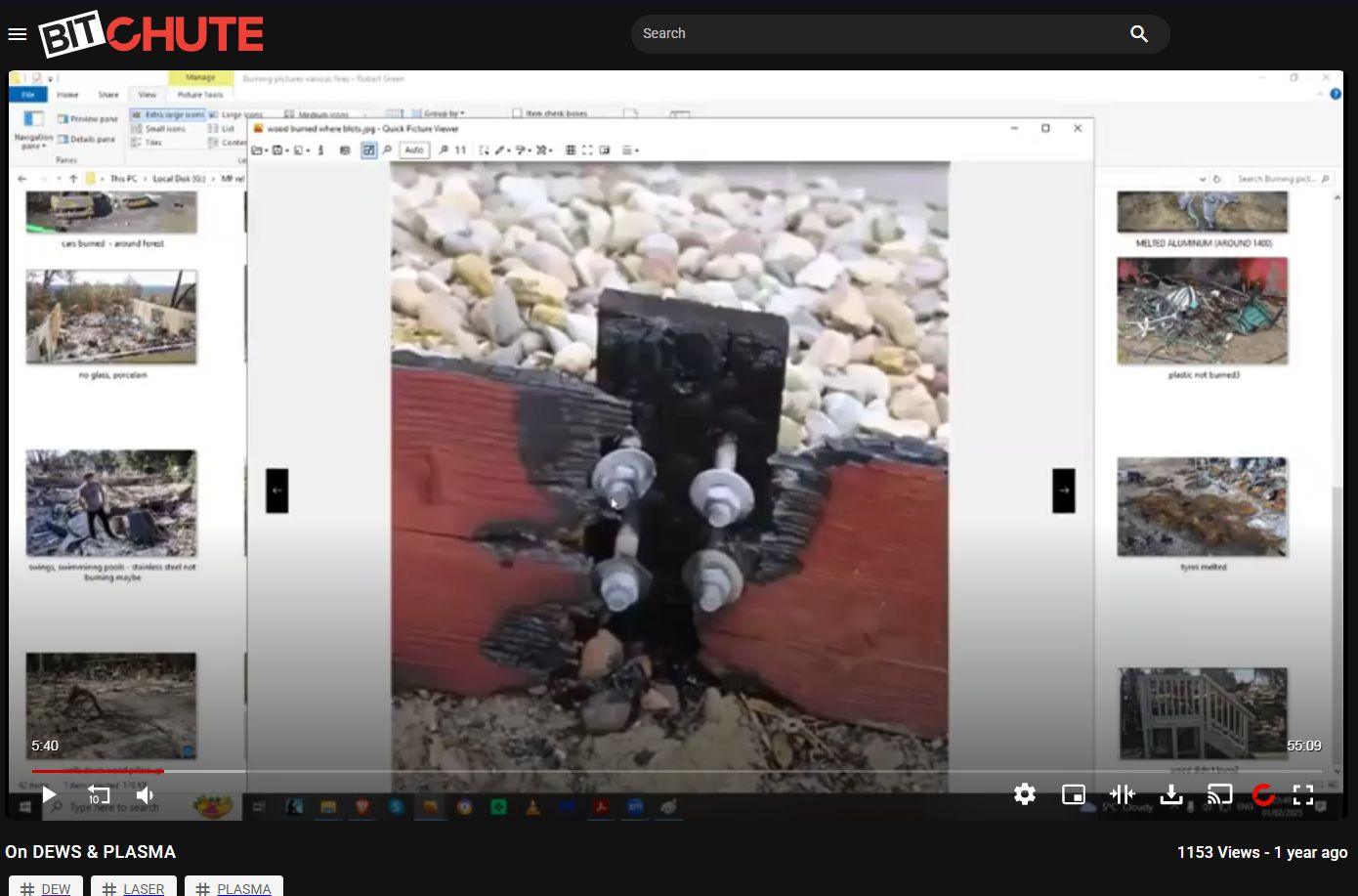Toggle theater mode width
The width and height of the screenshot is (1358, 896).
tap(1123, 794)
